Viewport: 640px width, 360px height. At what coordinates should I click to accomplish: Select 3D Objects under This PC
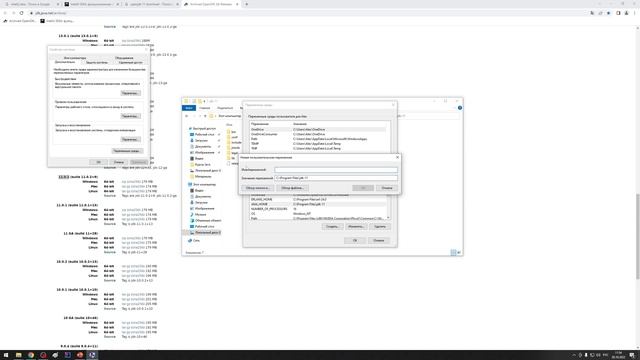pos(205,220)
